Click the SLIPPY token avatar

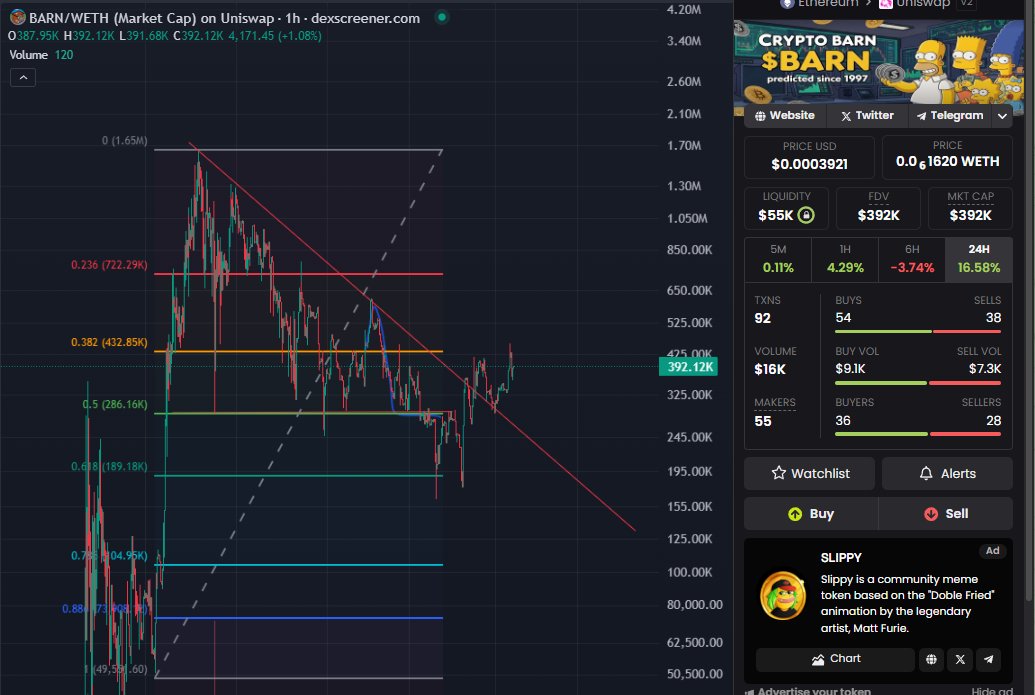tap(783, 595)
